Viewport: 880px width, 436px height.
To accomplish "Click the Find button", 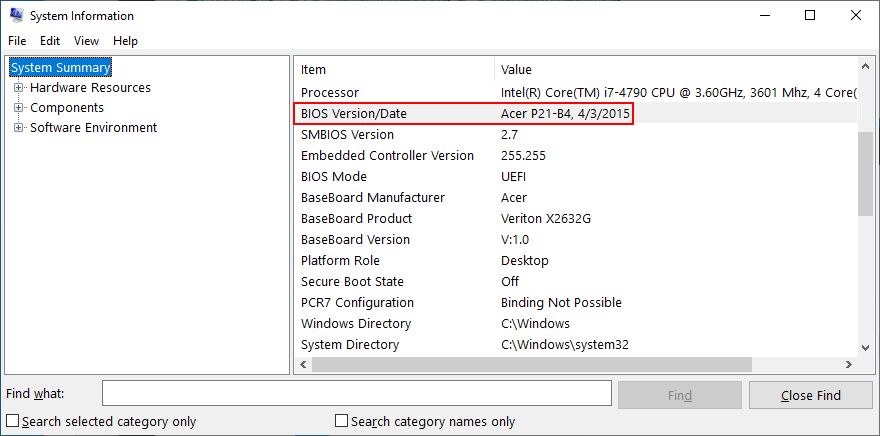I will point(679,395).
